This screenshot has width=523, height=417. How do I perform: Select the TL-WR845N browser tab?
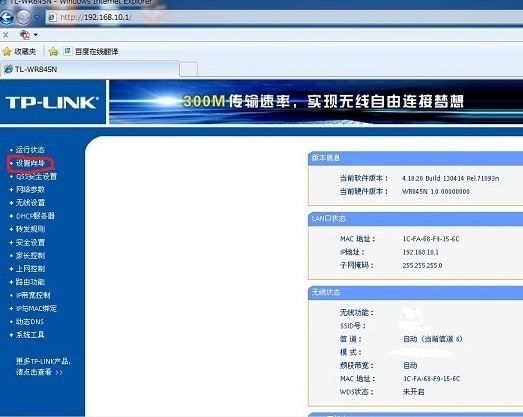[89, 69]
